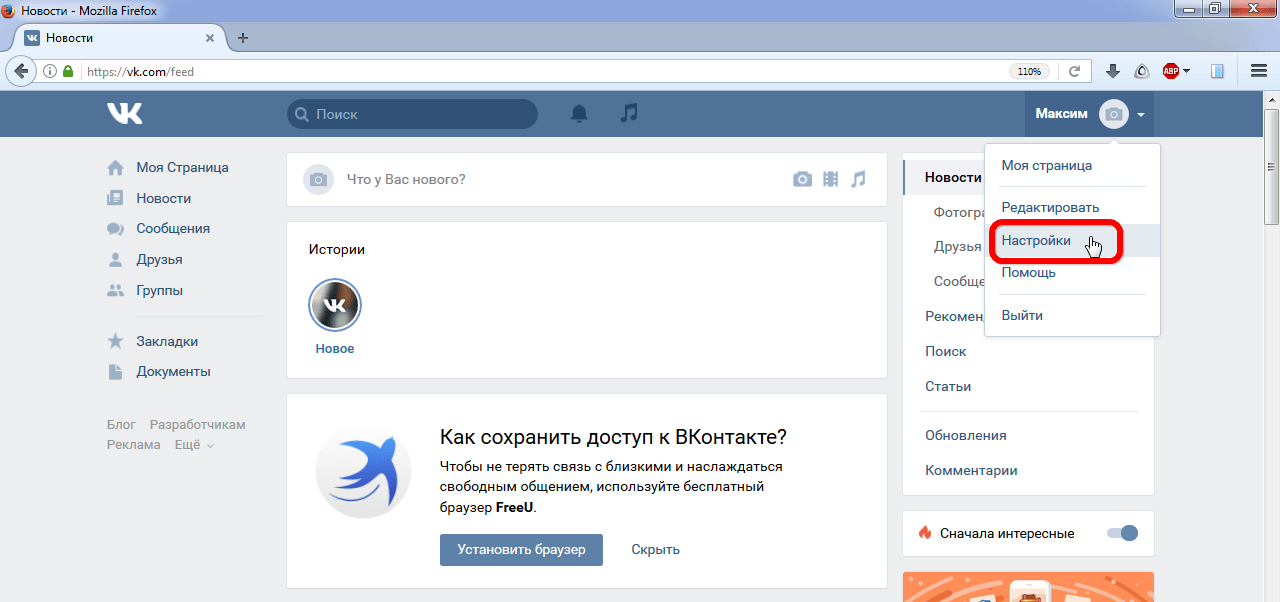Open the music note icon in header
The image size is (1280, 602).
[628, 113]
